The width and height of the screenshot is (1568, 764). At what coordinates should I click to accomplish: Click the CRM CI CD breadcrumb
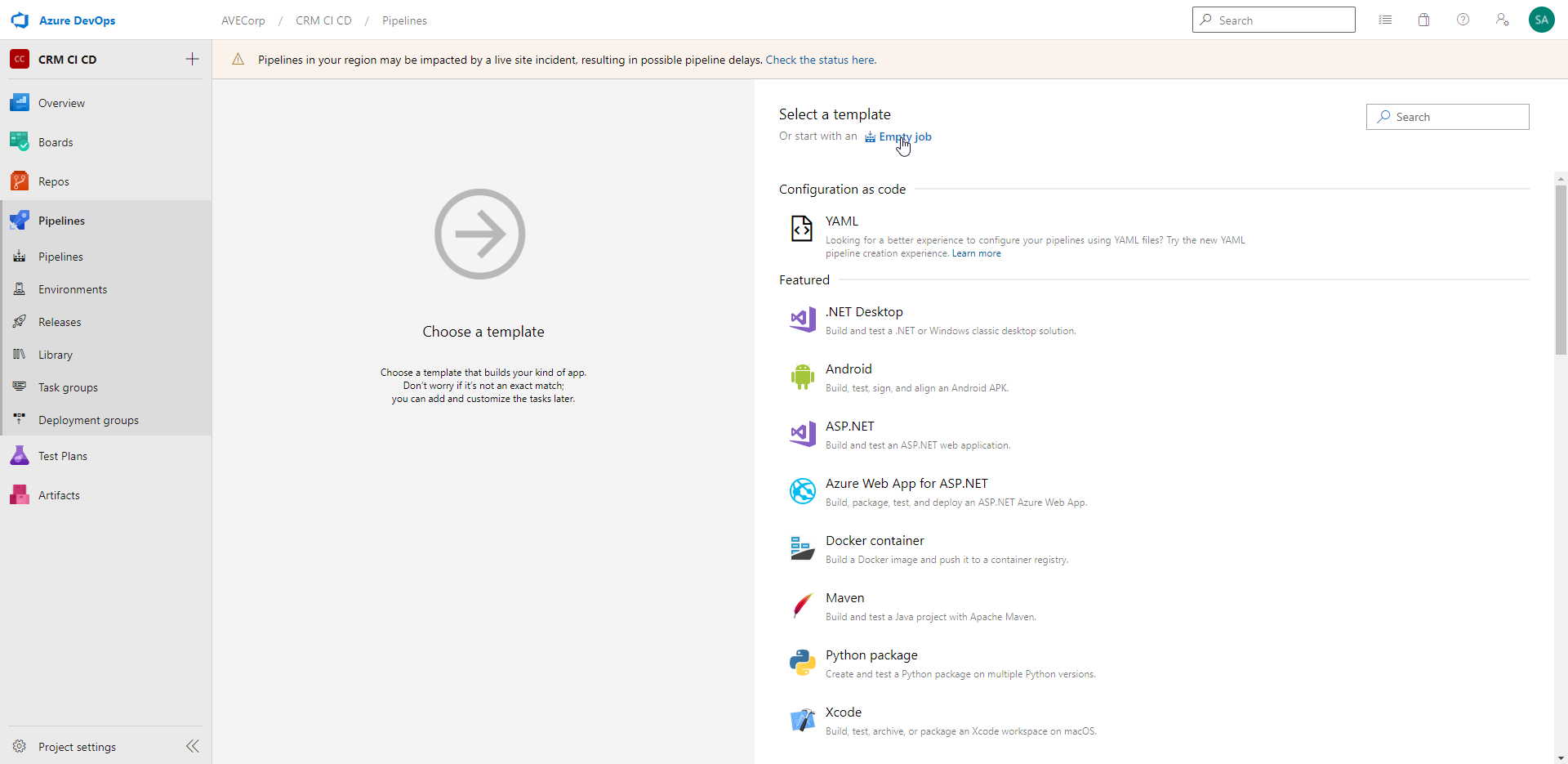pyautogui.click(x=323, y=20)
